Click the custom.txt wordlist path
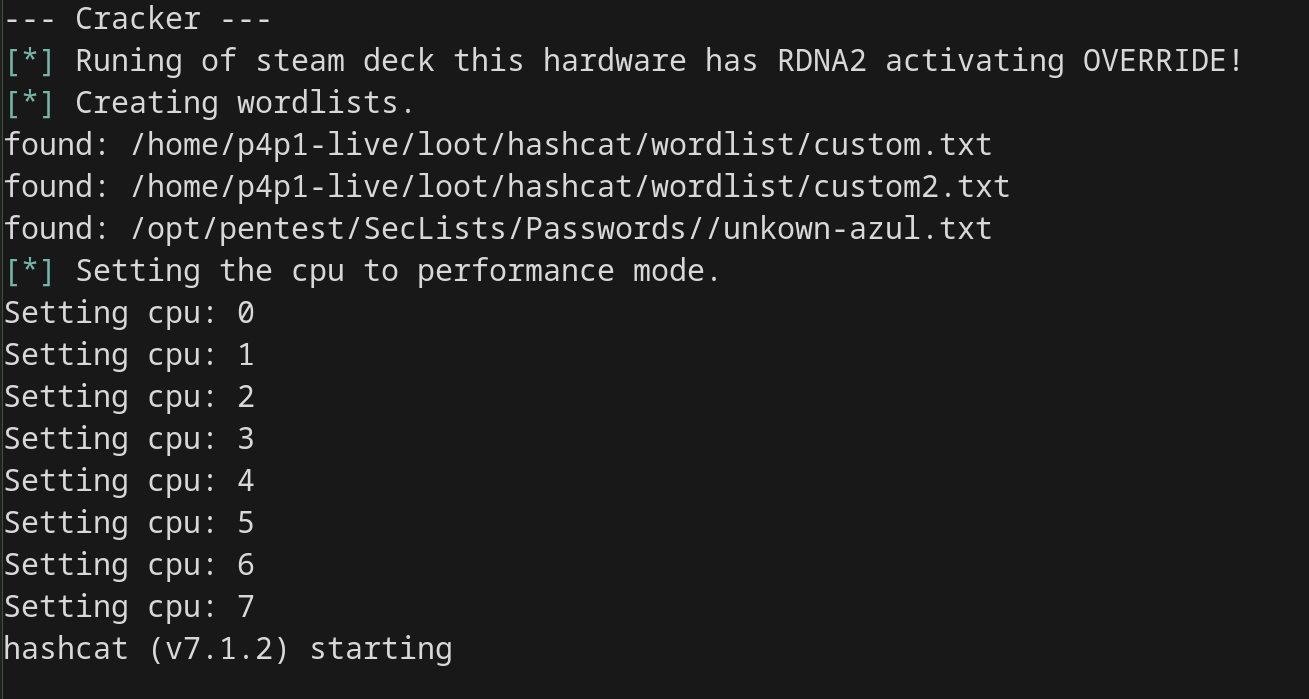Screen dimensions: 1309x699 561,144
